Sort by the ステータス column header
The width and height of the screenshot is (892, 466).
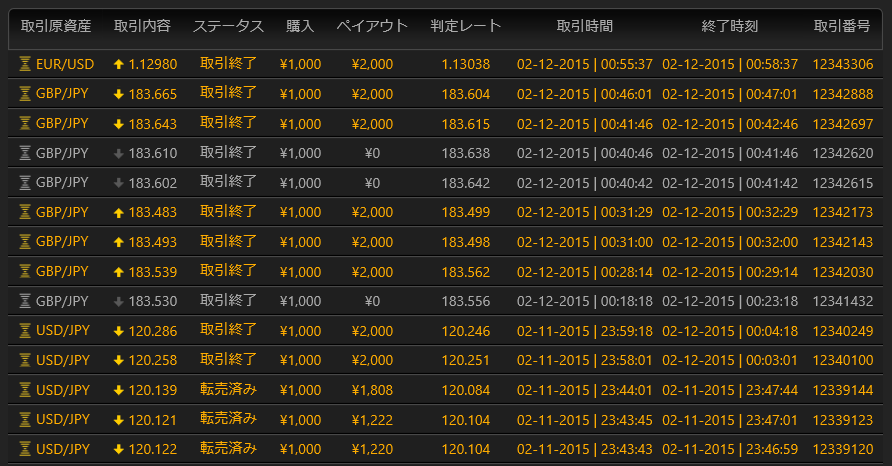[x=228, y=26]
